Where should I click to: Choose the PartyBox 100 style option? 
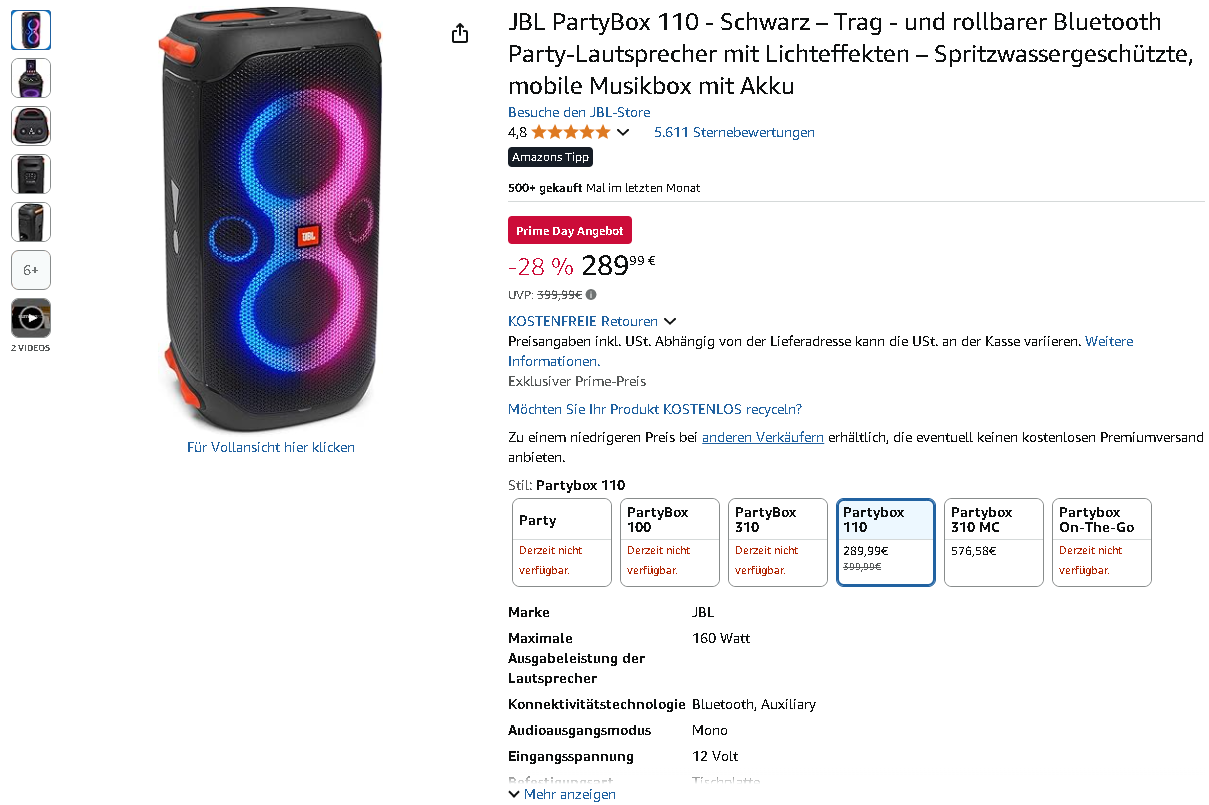click(670, 542)
